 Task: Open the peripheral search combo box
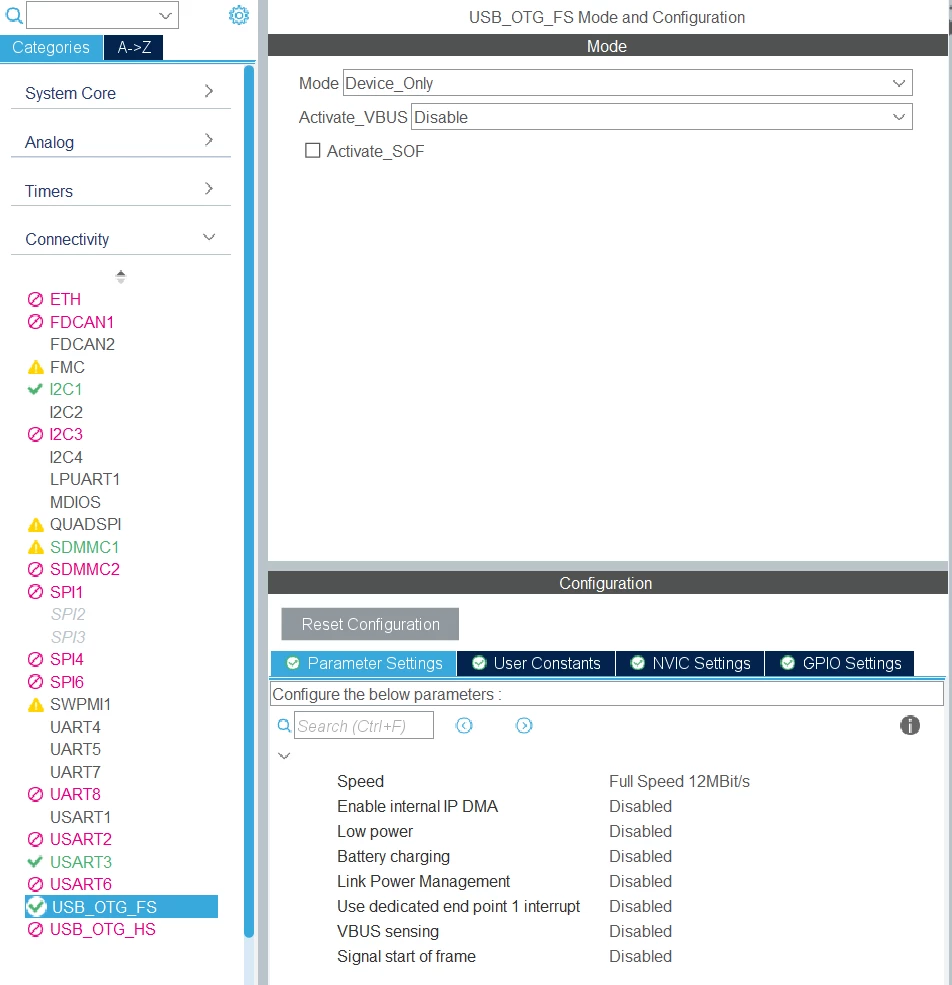point(102,15)
